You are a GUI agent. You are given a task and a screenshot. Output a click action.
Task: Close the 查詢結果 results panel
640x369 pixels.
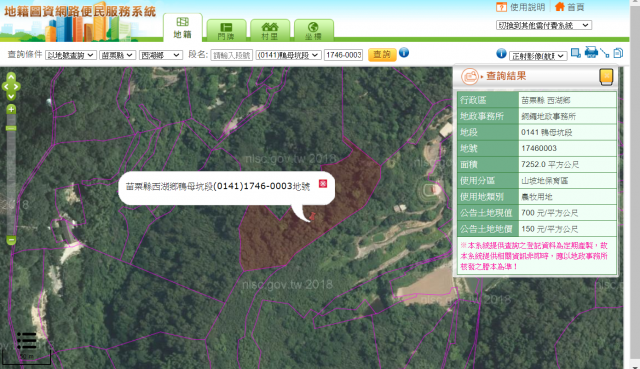tap(606, 76)
